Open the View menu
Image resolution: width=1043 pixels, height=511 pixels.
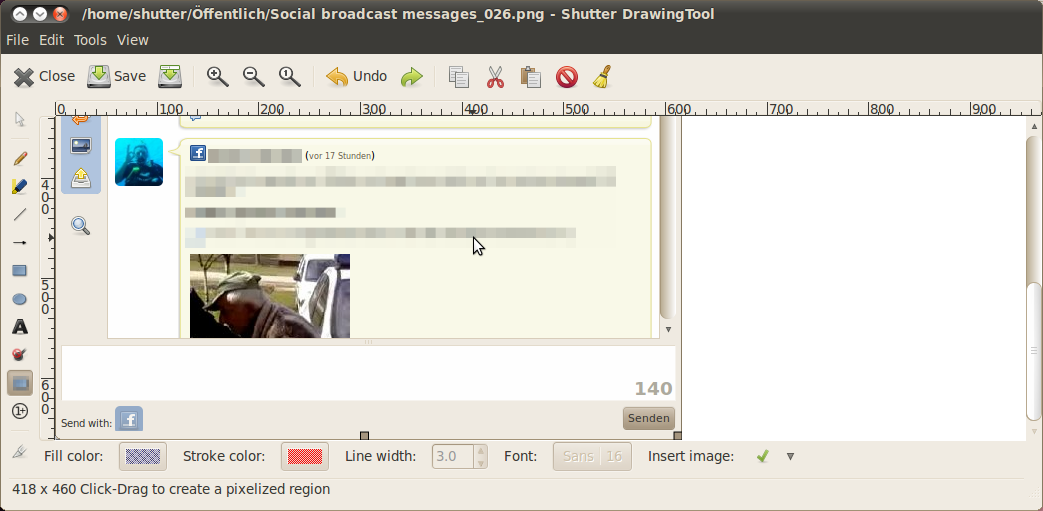point(132,40)
